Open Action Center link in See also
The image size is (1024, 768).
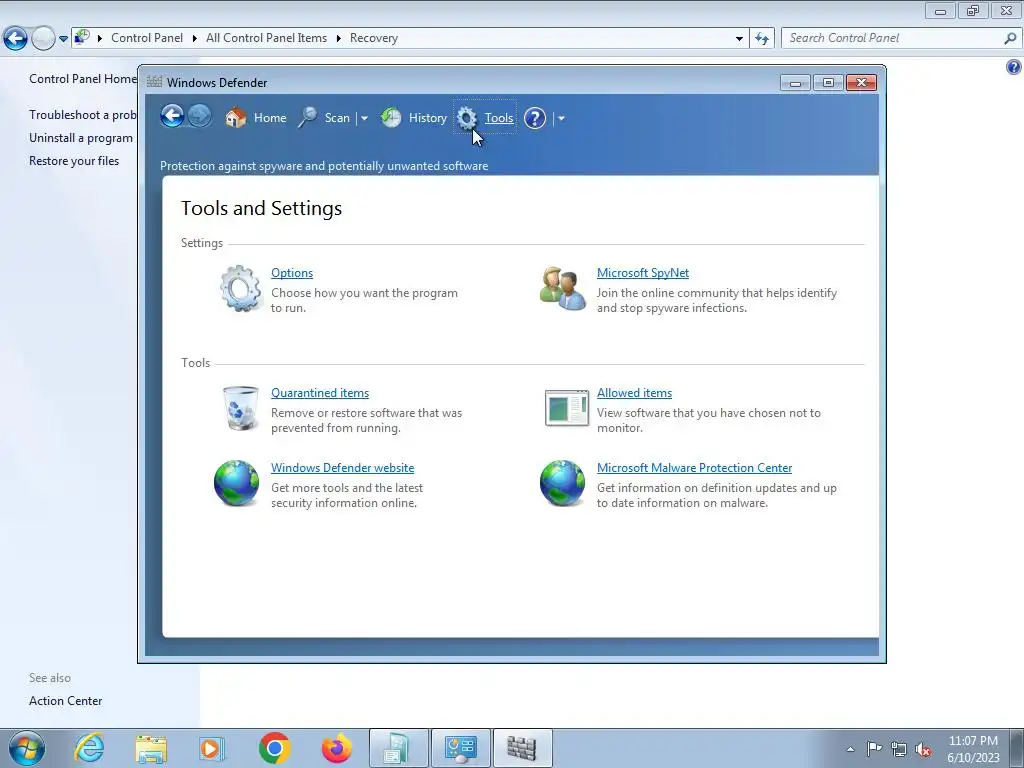[x=65, y=701]
